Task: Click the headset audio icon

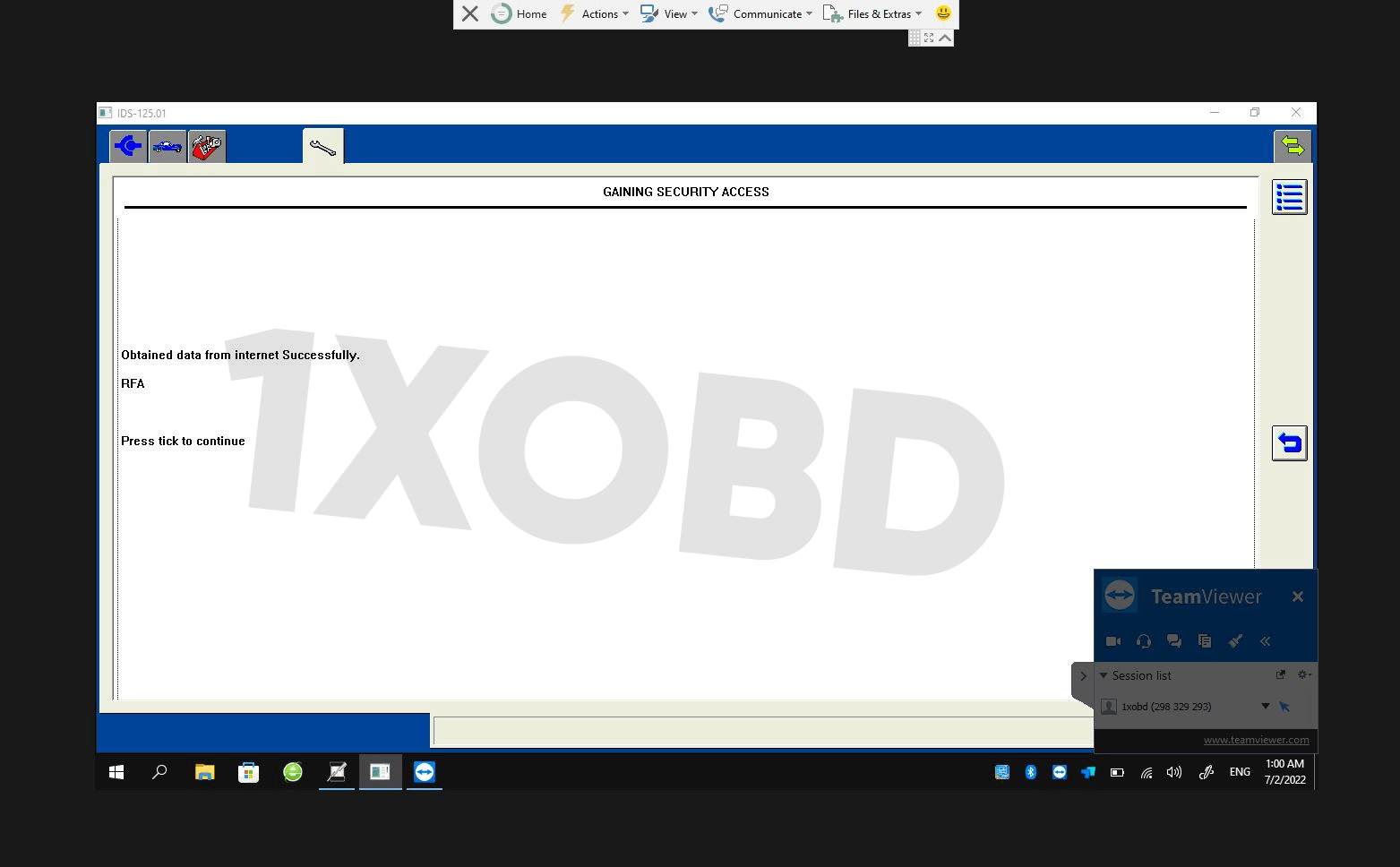Action: (1144, 641)
